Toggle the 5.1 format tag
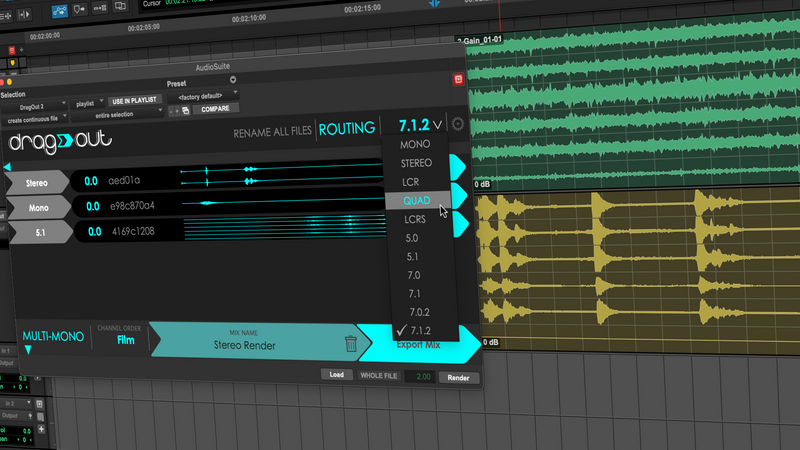This screenshot has width=800, height=450. click(x=40, y=232)
